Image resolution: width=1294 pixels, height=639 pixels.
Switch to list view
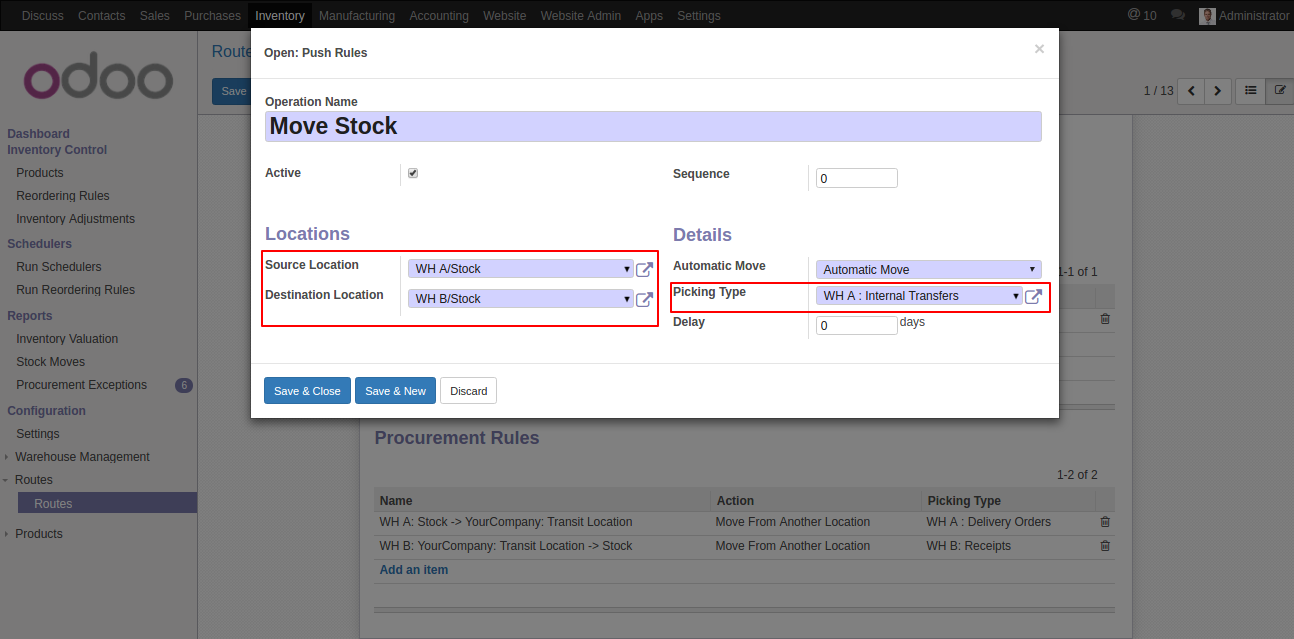[x=1250, y=91]
